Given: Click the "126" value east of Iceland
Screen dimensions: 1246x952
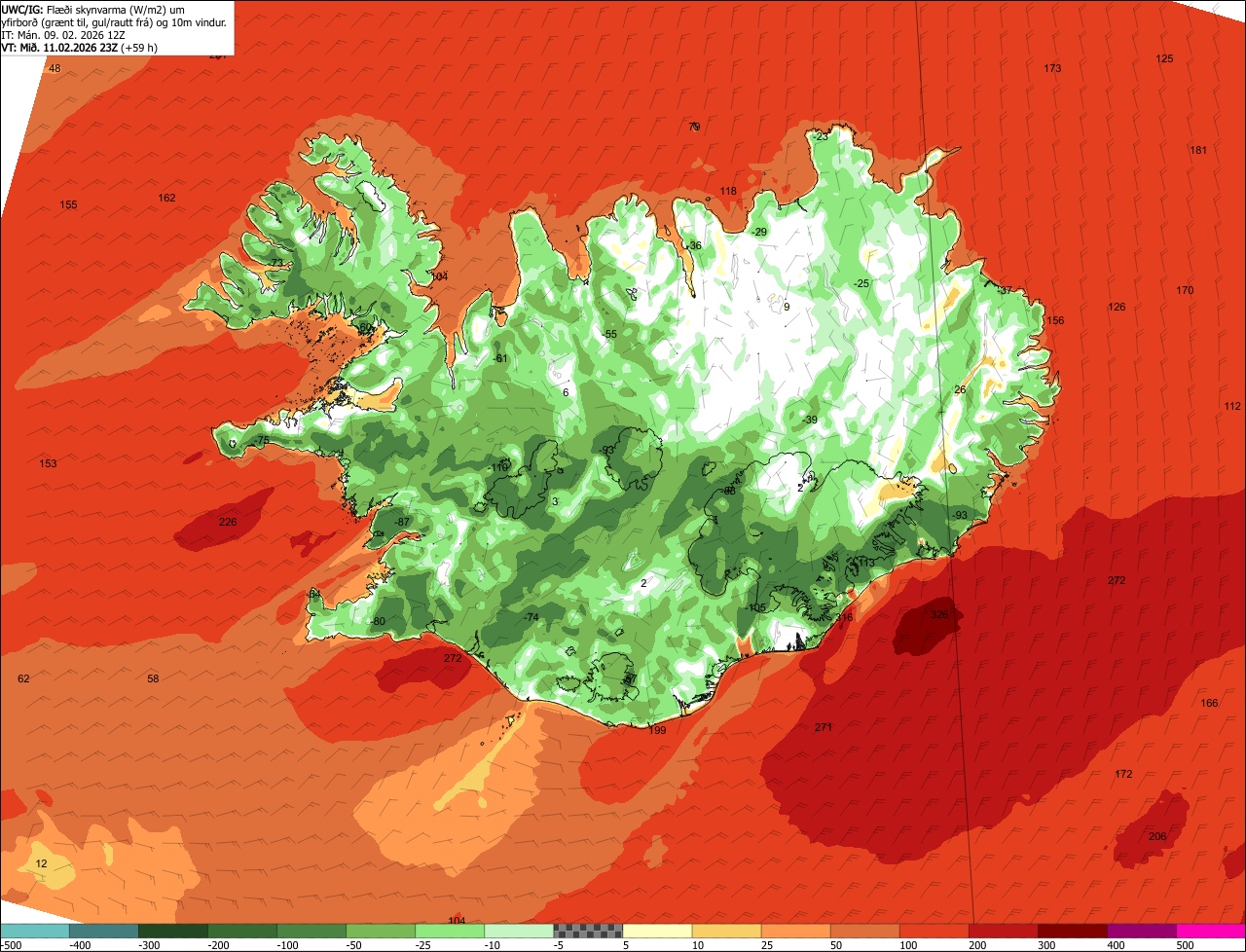Looking at the screenshot, I should [1117, 307].
